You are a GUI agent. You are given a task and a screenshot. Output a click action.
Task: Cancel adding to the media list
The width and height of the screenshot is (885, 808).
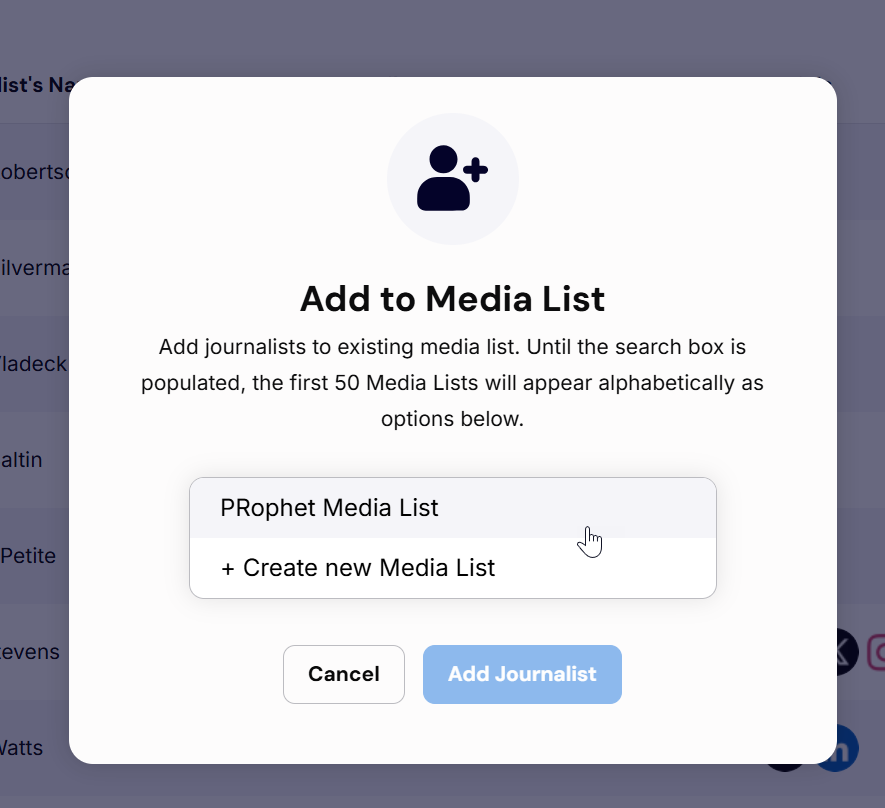coord(344,674)
